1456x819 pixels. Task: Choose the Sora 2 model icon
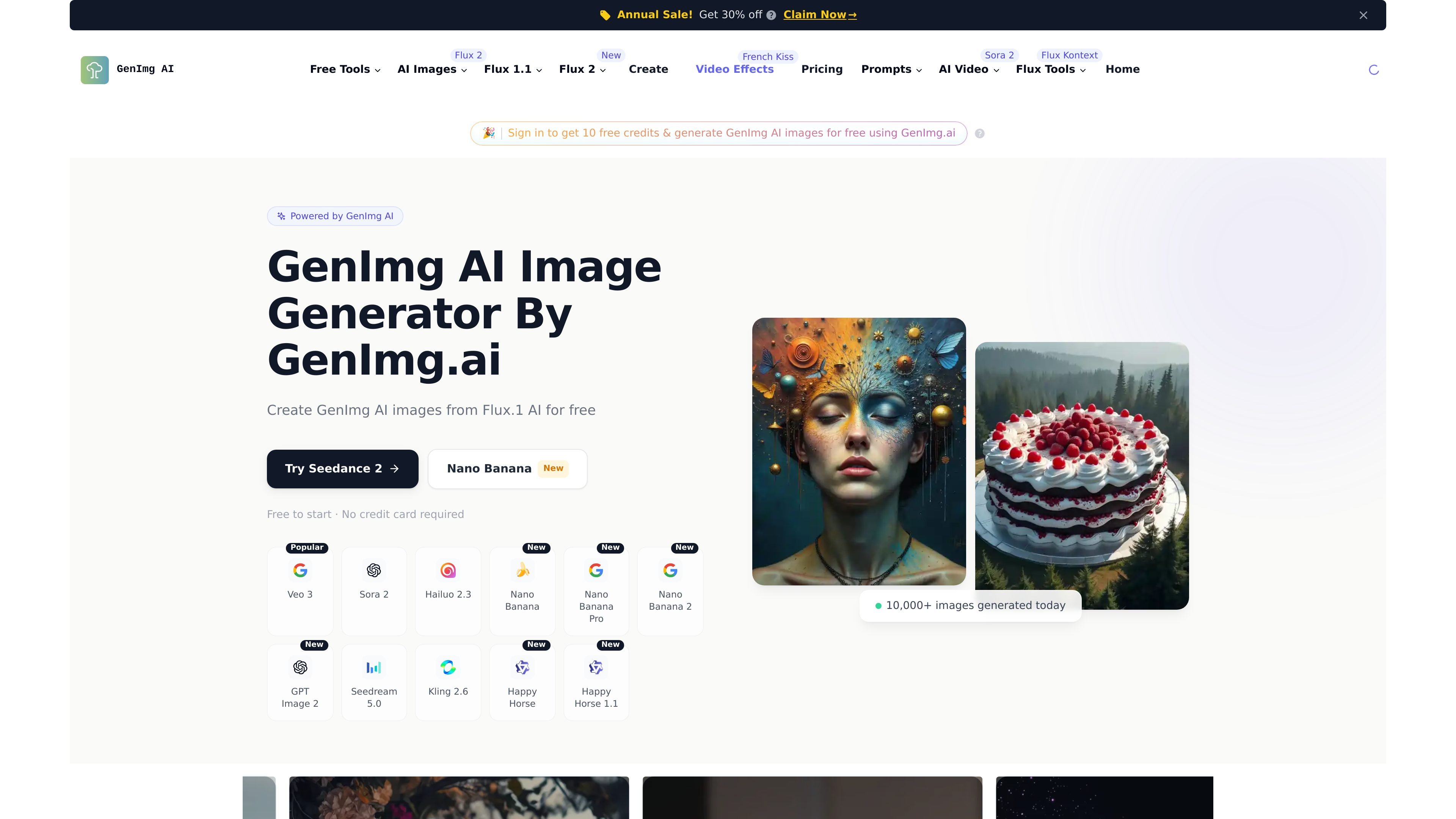[373, 570]
